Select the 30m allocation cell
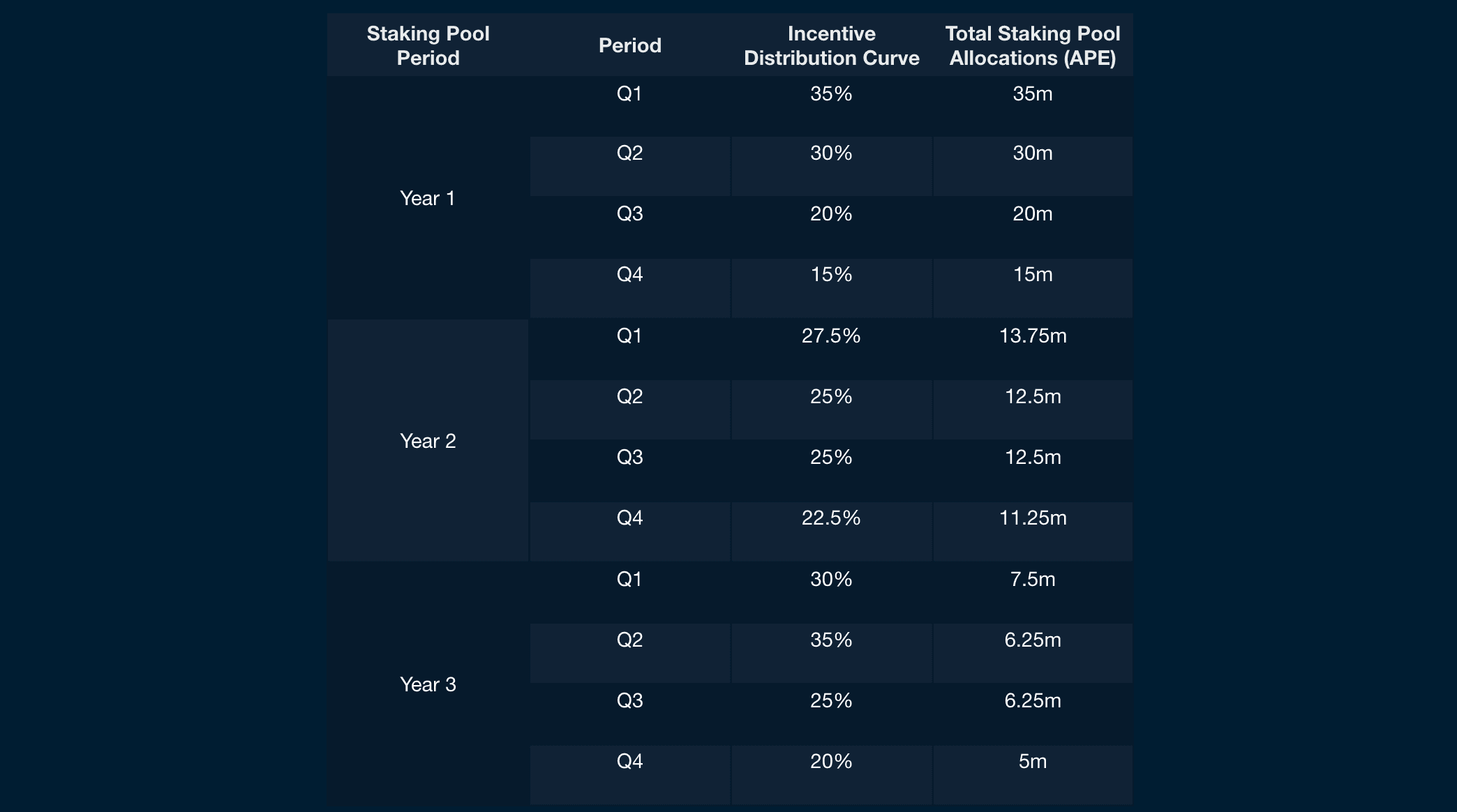1457x812 pixels. click(x=1032, y=153)
